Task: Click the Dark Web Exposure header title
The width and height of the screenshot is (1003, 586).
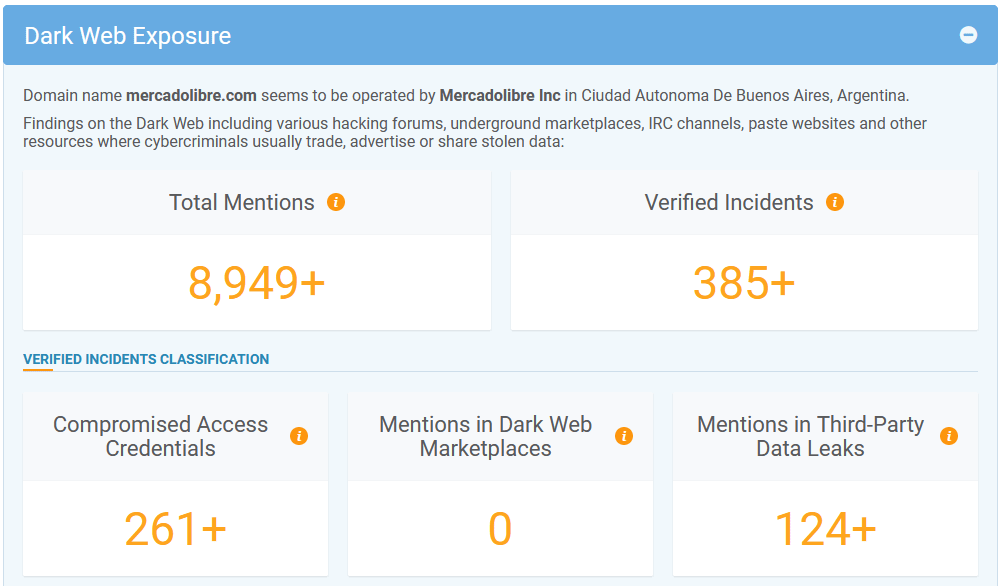Action: tap(128, 36)
